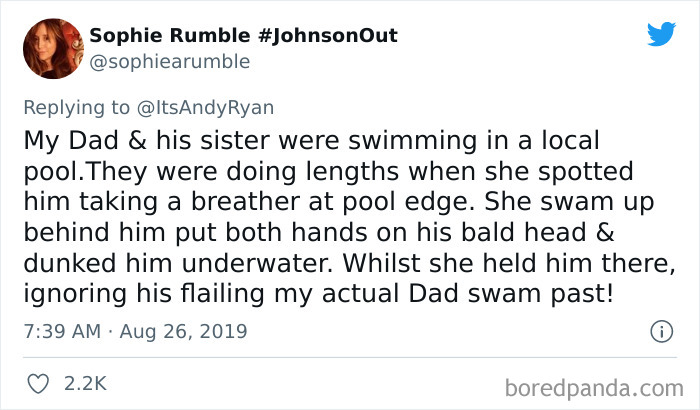Click the tweet line starting My Dad
This screenshot has height=410, width=700.
(311, 141)
